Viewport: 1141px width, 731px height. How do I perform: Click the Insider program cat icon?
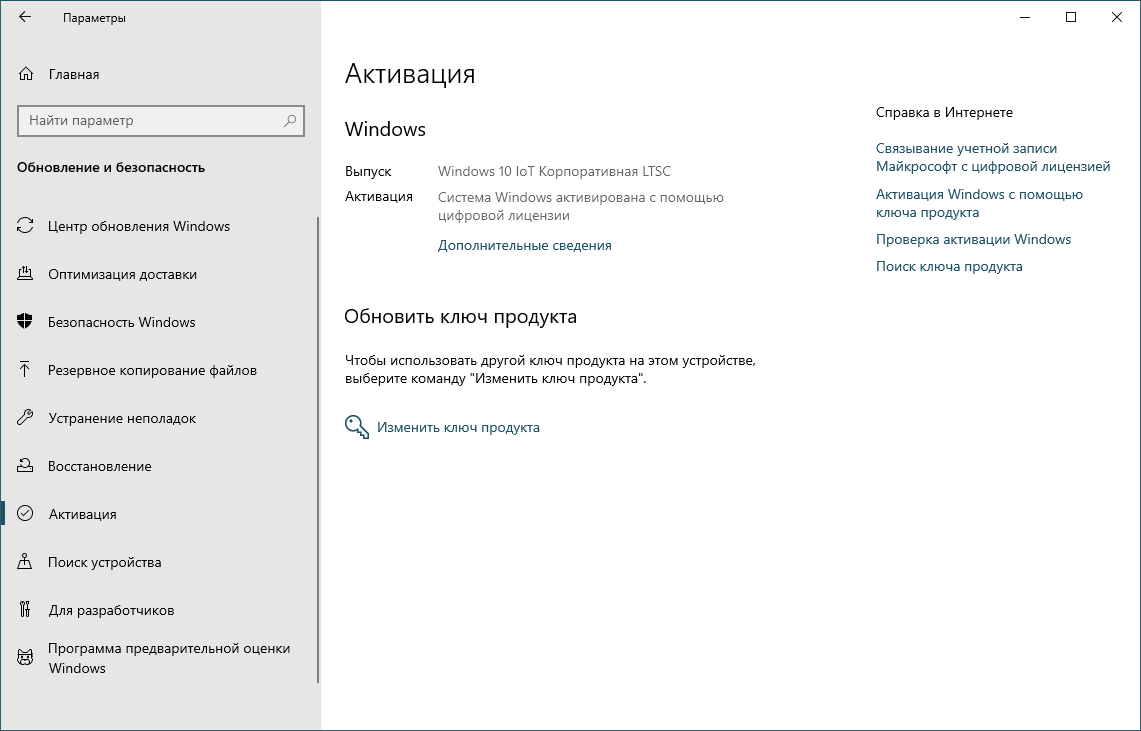tap(25, 658)
